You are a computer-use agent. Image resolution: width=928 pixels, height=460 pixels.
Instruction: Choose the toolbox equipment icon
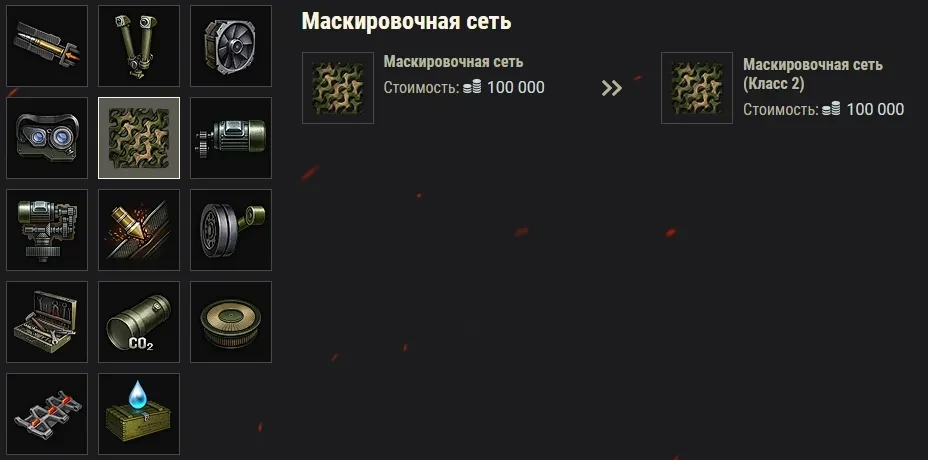[x=47, y=321]
